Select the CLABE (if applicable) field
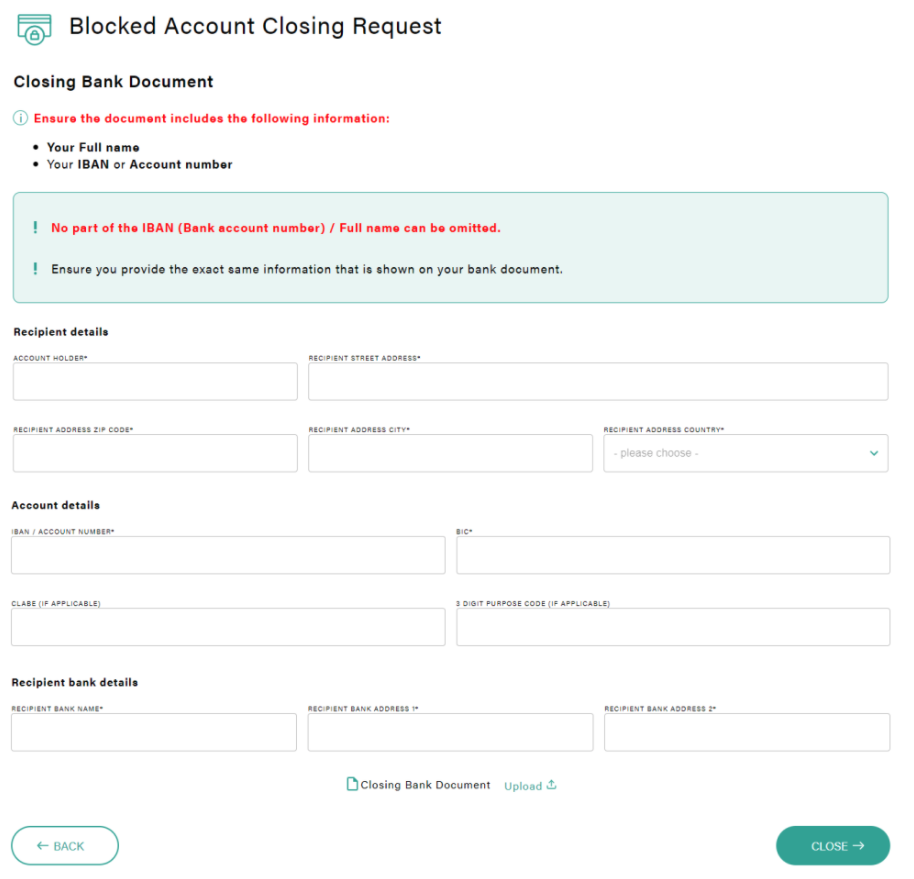The width and height of the screenshot is (914, 879). tap(228, 627)
